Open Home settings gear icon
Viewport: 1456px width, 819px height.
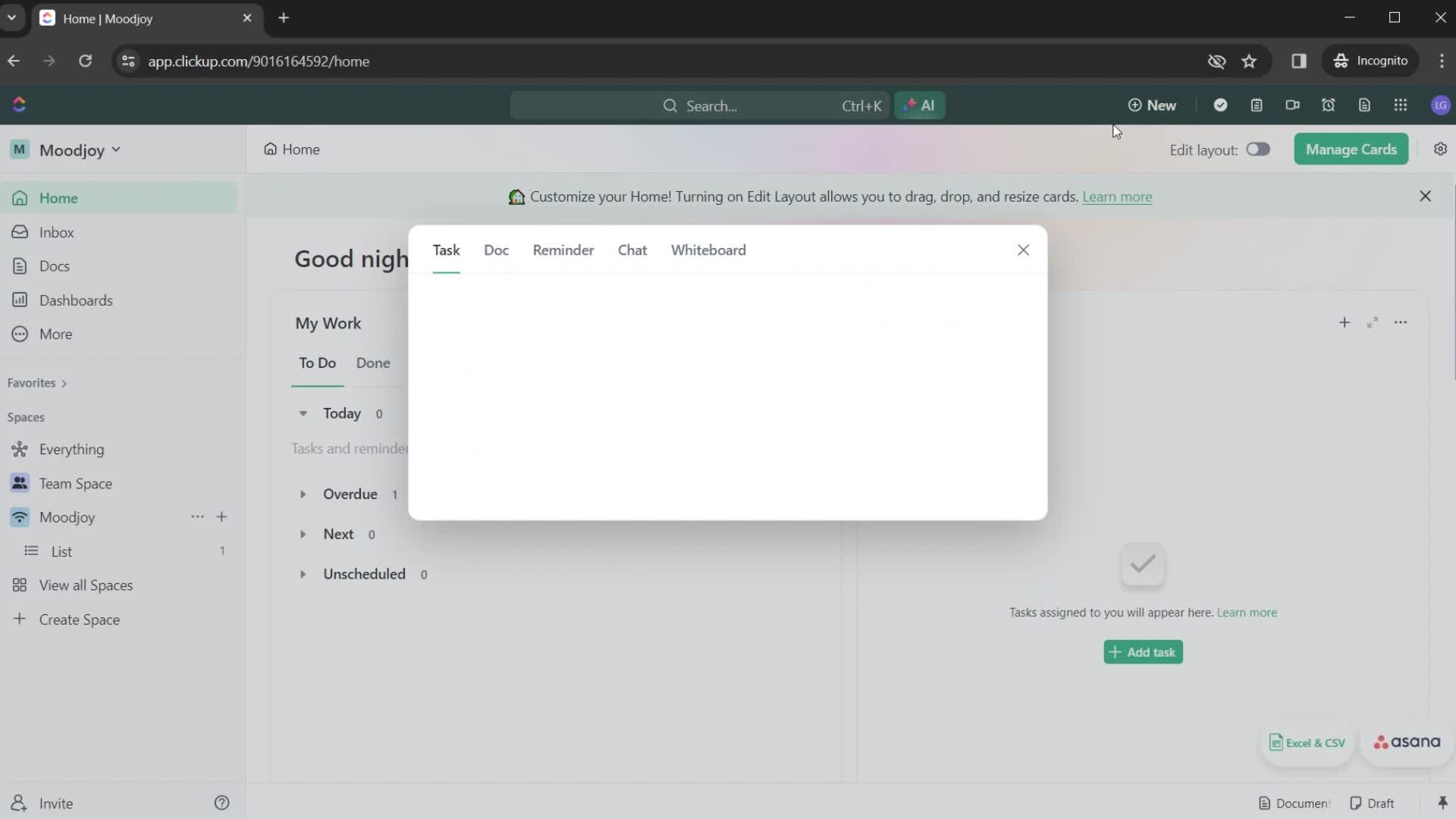(1440, 149)
